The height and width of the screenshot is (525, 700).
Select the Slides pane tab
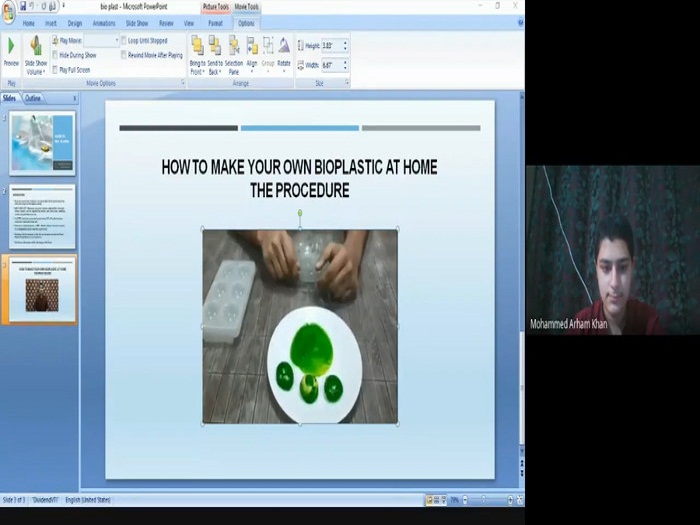[9, 98]
